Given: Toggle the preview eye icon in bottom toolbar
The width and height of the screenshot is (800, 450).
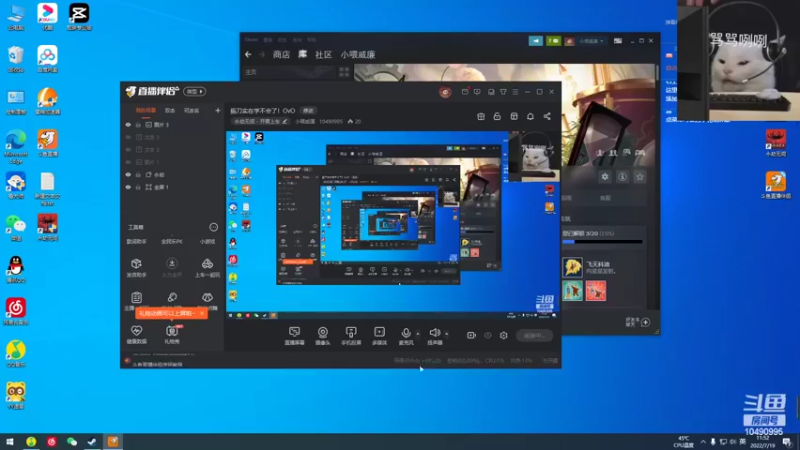Looking at the screenshot, I should tap(488, 335).
